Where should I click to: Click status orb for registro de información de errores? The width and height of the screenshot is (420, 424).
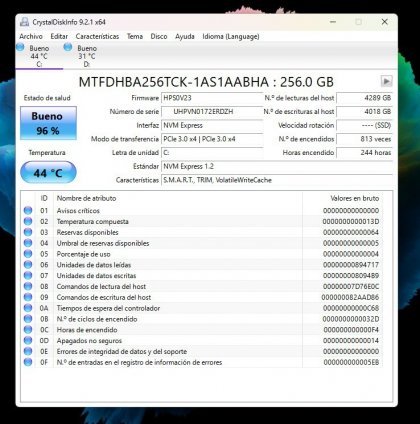(x=28, y=362)
